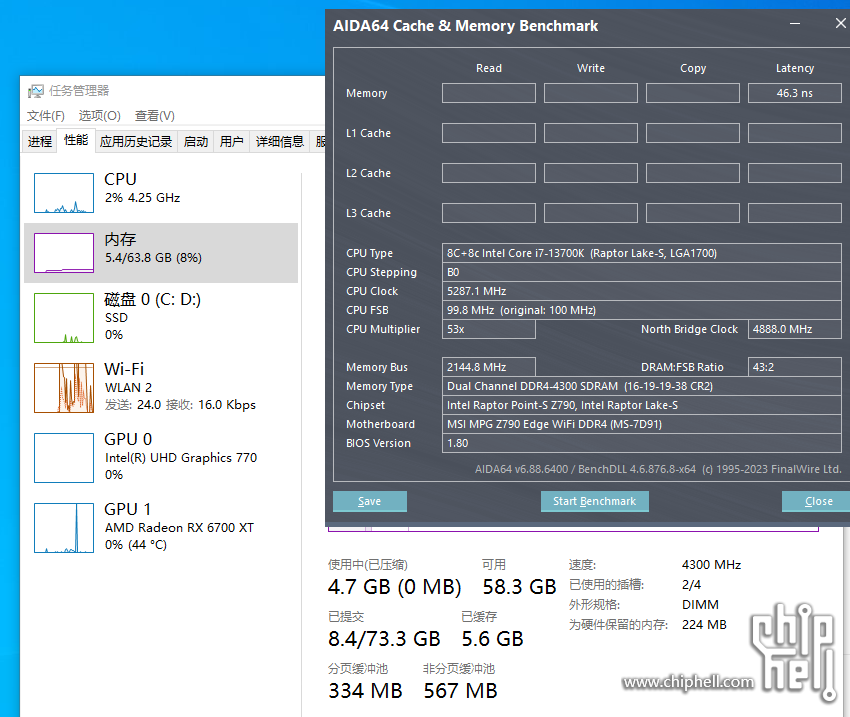Click the Latency column header in AIDA64
Viewport: 850px width, 717px height.
tap(795, 68)
